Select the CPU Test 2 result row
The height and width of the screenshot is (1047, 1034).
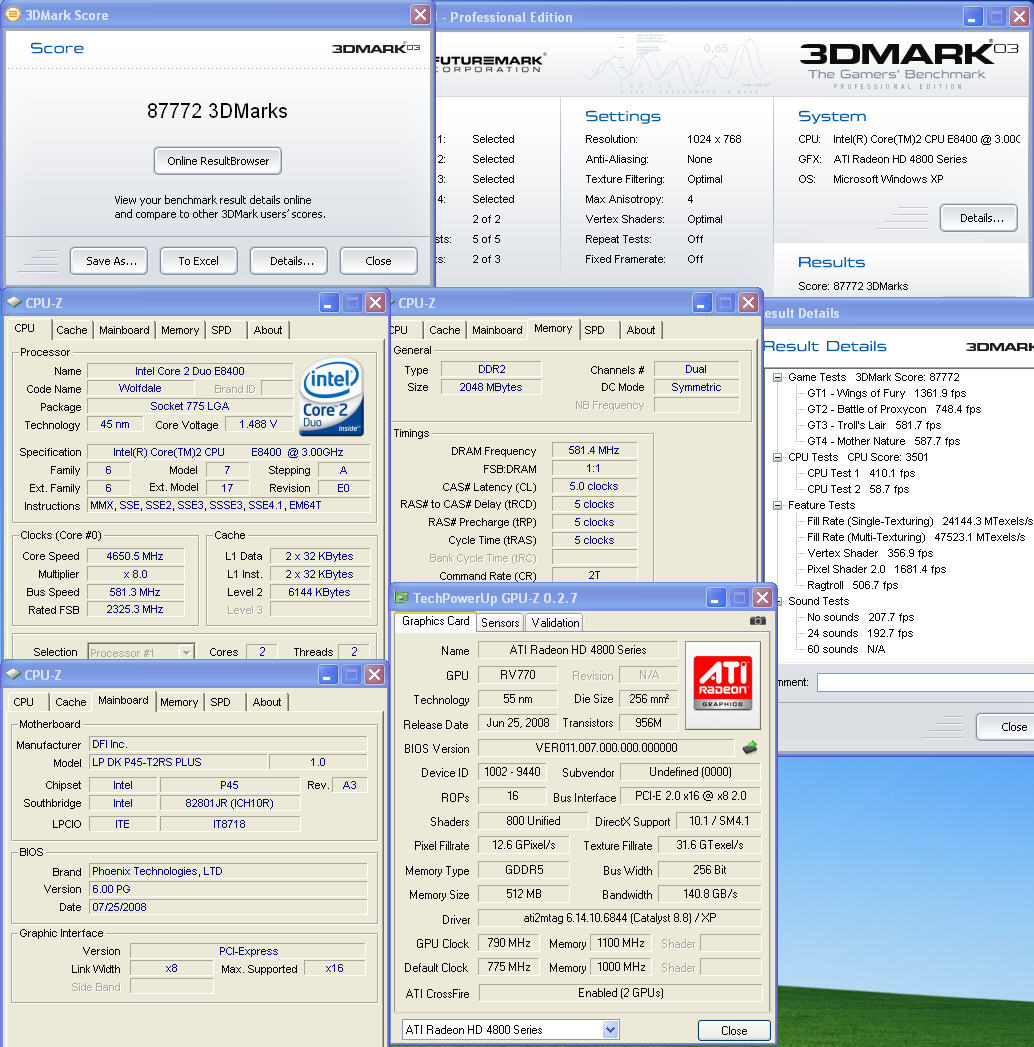coord(858,489)
